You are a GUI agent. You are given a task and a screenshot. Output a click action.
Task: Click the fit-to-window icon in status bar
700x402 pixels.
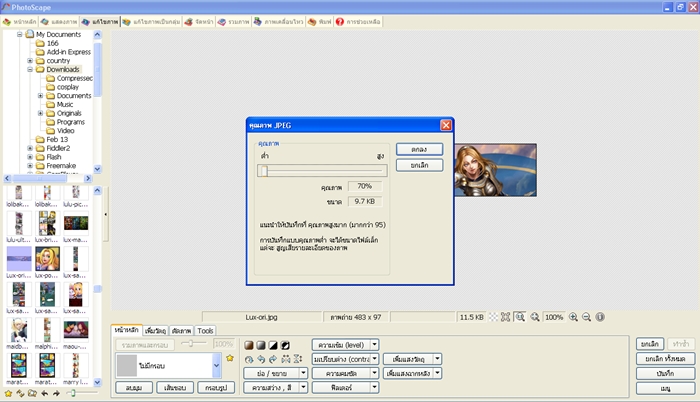pos(505,317)
